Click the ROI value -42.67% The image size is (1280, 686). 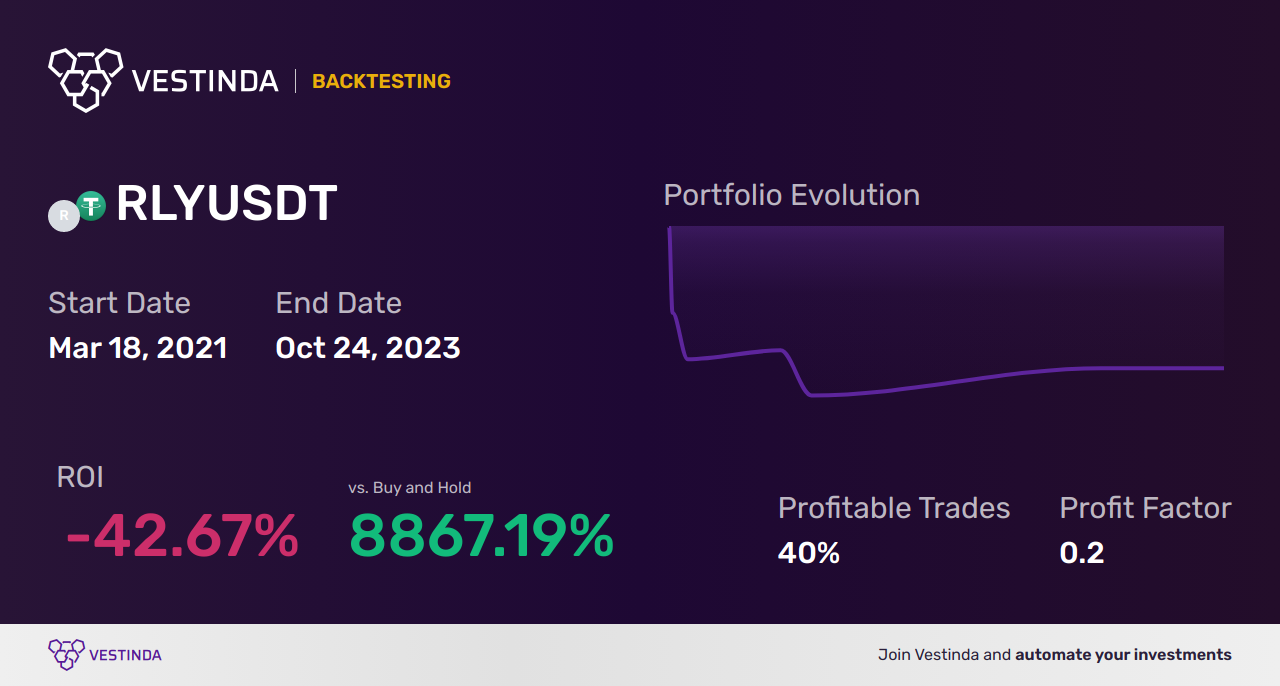click(x=182, y=537)
